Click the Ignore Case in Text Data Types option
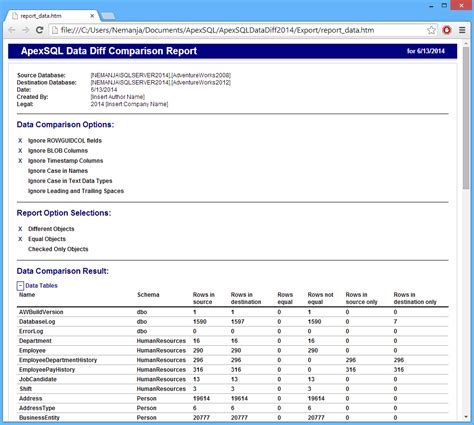This screenshot has height=425, width=474. click(70, 181)
